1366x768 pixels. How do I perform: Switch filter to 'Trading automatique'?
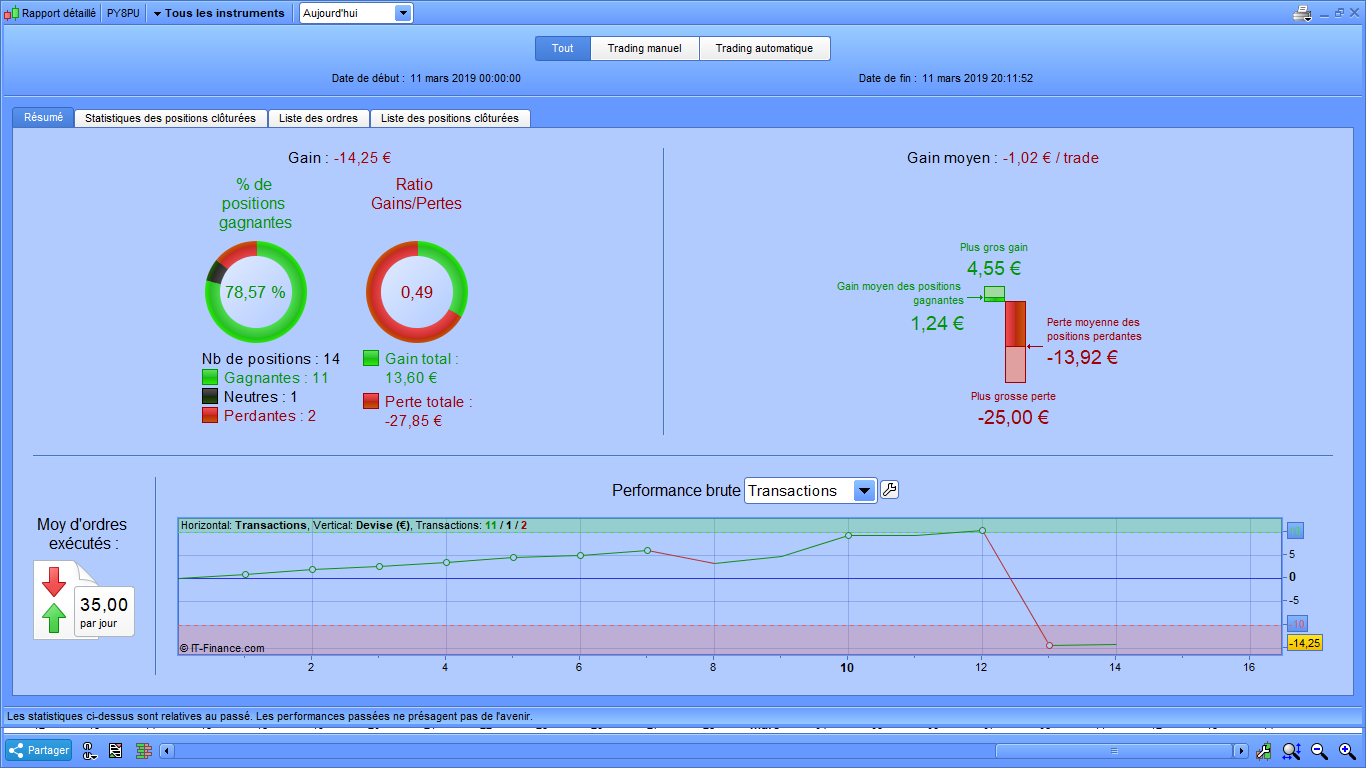coord(764,48)
